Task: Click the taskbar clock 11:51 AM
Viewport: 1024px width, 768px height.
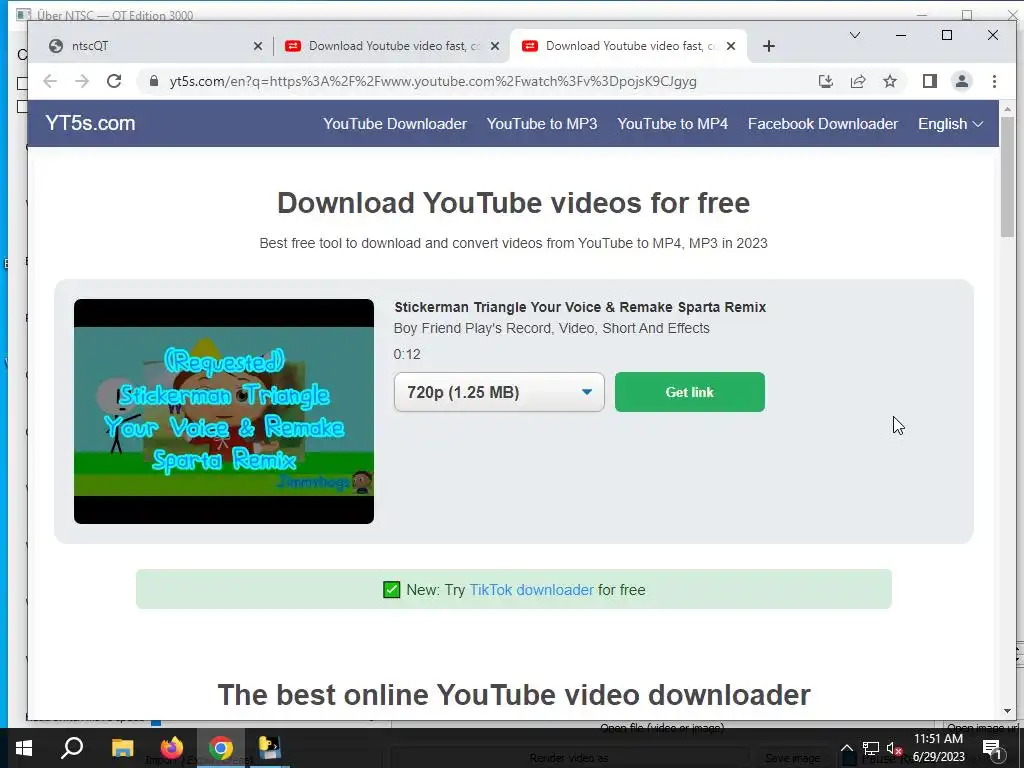Action: point(938,739)
